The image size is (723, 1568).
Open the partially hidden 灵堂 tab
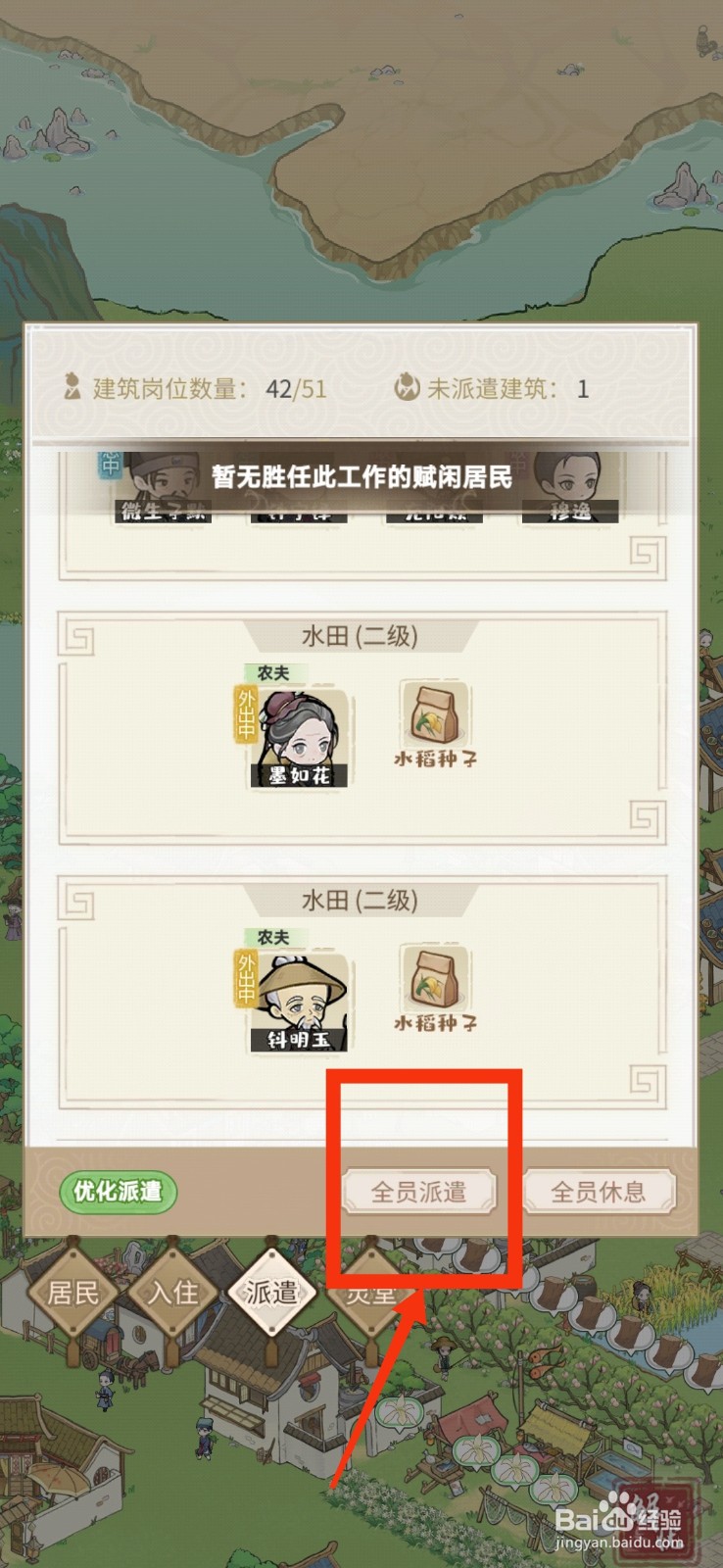point(370,1293)
